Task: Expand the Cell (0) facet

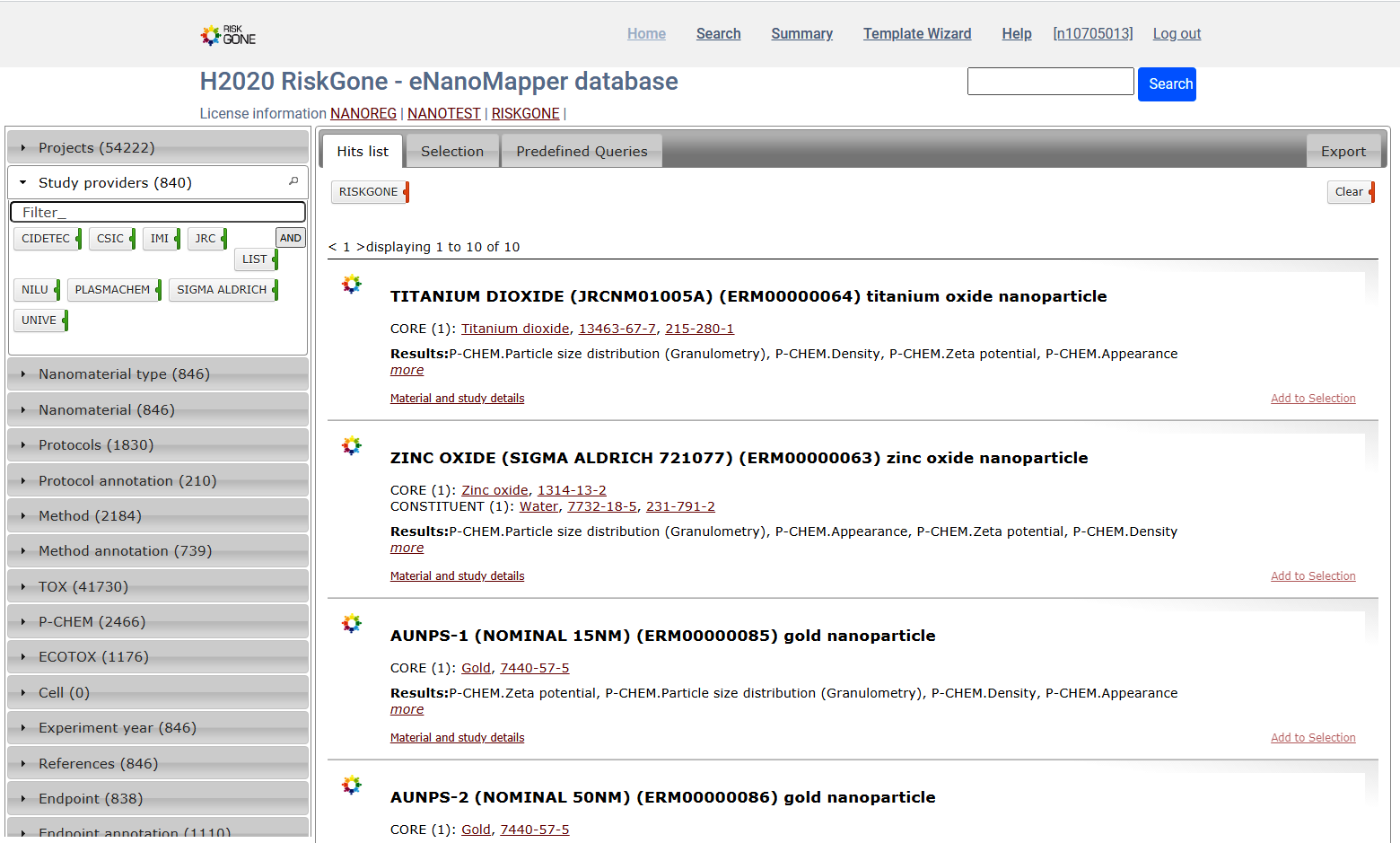Action: pyautogui.click(x=158, y=693)
